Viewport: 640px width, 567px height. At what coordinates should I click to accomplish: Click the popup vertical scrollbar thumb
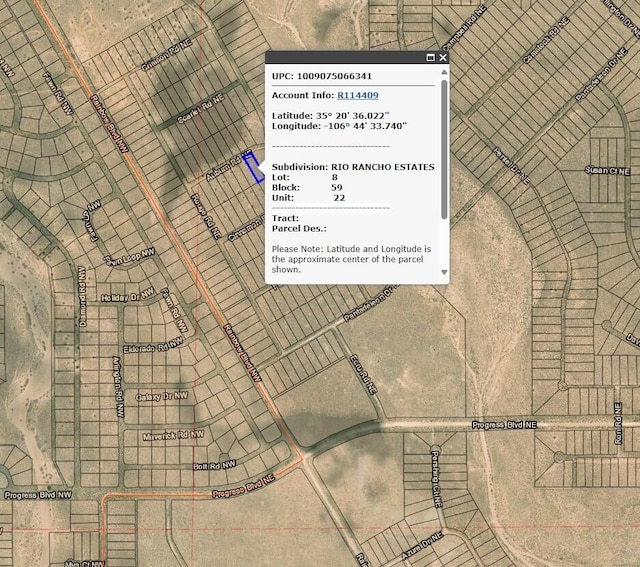[444, 149]
